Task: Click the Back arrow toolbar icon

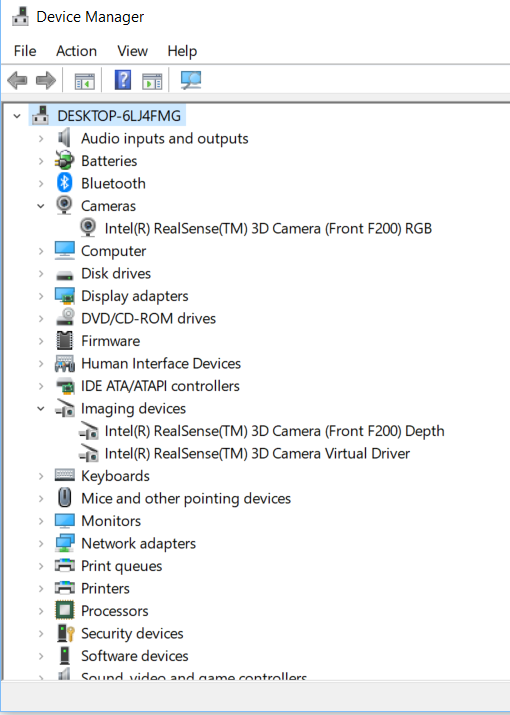Action: coord(17,80)
